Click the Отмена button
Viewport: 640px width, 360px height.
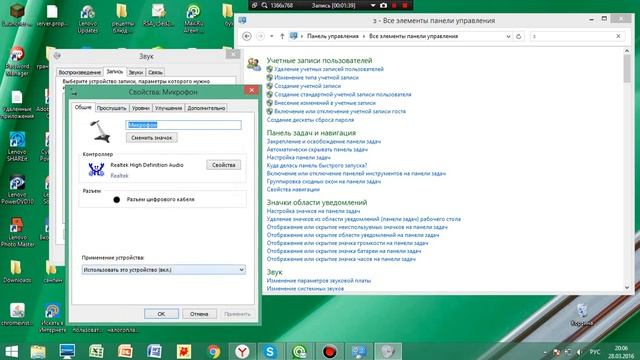click(199, 313)
